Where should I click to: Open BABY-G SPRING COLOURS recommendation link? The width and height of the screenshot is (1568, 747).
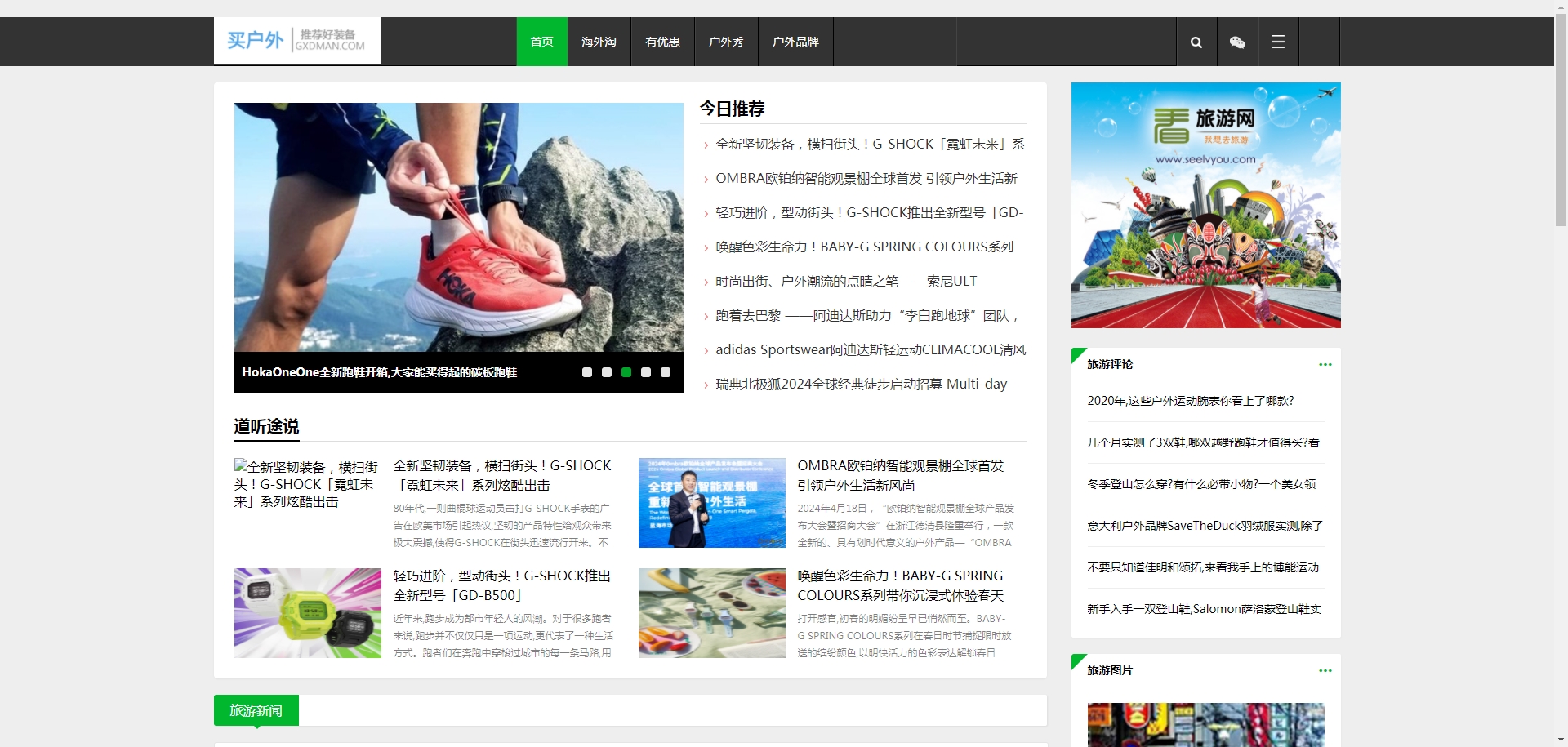865,247
